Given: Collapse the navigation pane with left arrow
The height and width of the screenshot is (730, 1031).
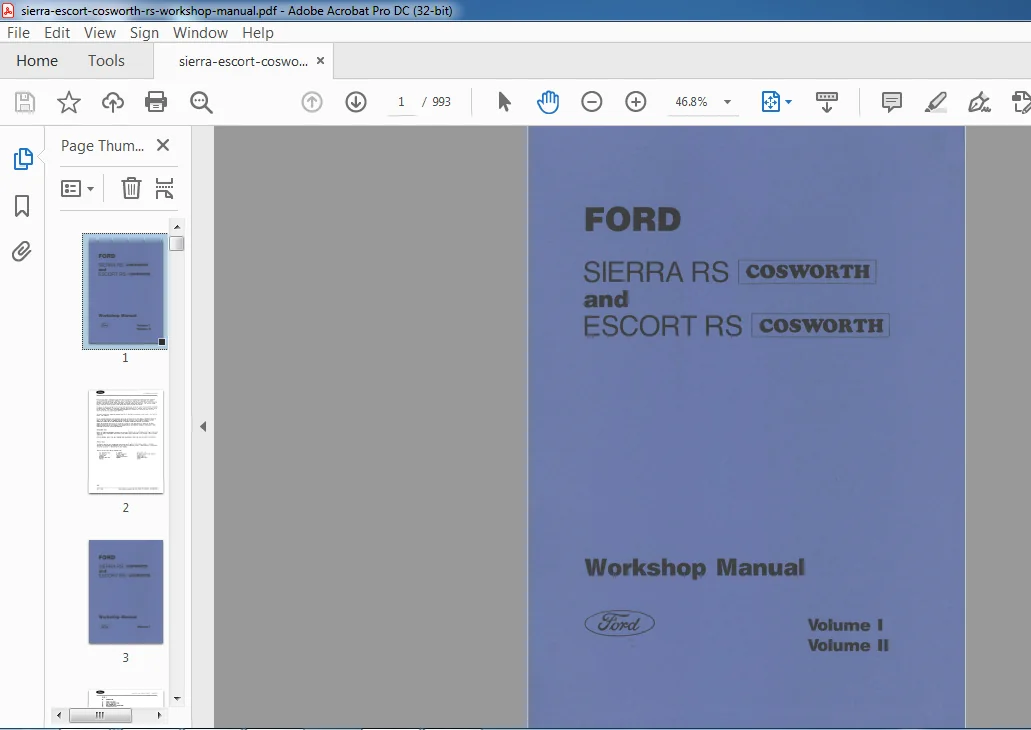Looking at the screenshot, I should 203,427.
